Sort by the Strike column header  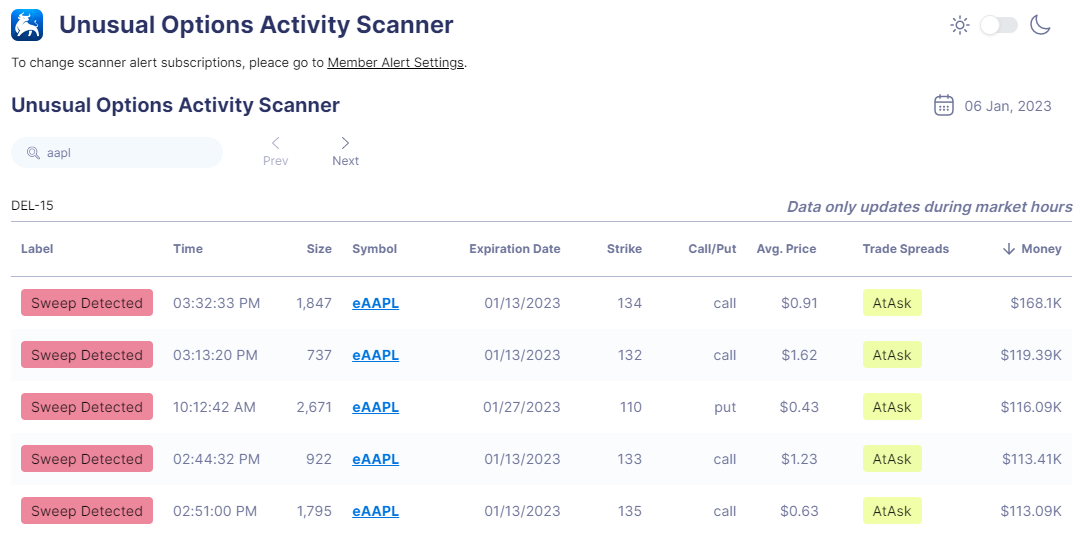pos(624,249)
